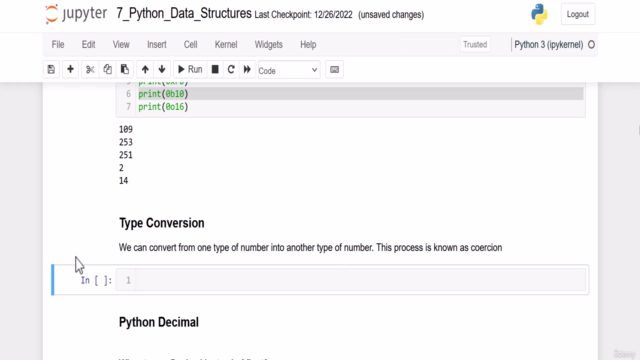Open the File menu
The image size is (640, 360).
point(58,44)
